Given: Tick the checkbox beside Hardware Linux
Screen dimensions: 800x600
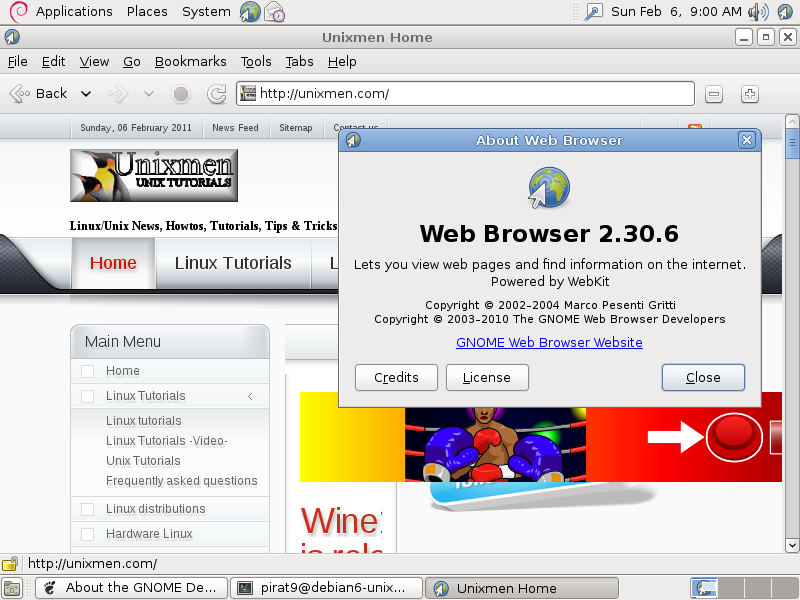Looking at the screenshot, I should point(88,534).
